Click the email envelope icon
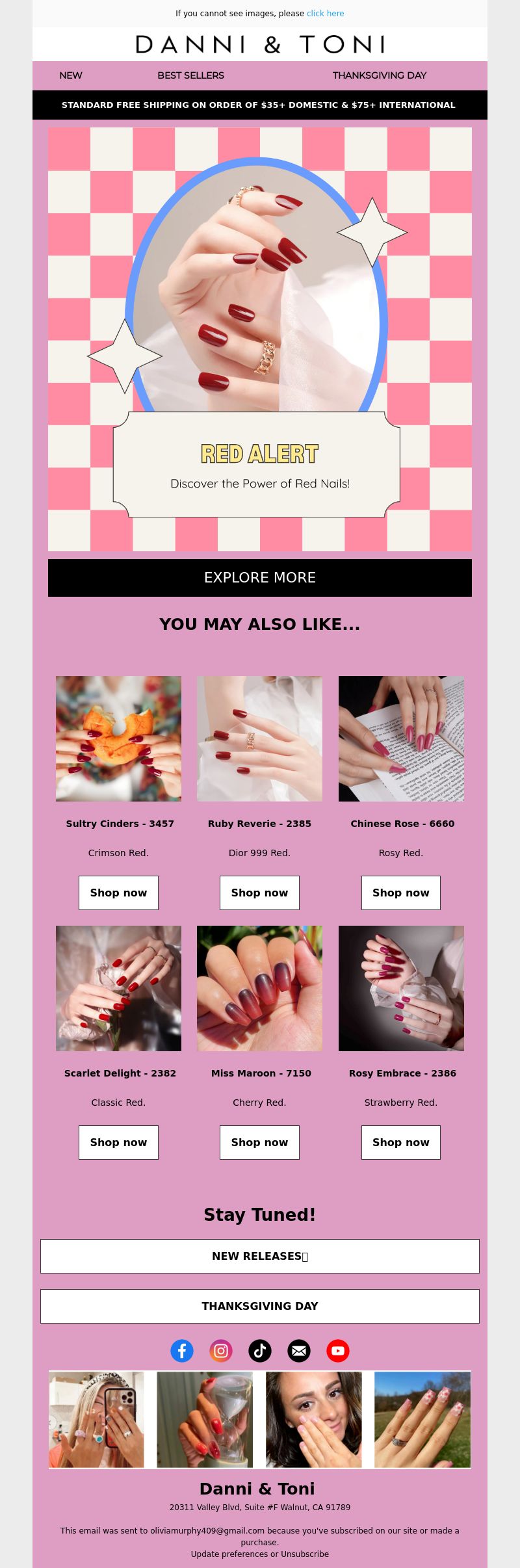Viewport: 520px width, 1568px height. 299,1351
